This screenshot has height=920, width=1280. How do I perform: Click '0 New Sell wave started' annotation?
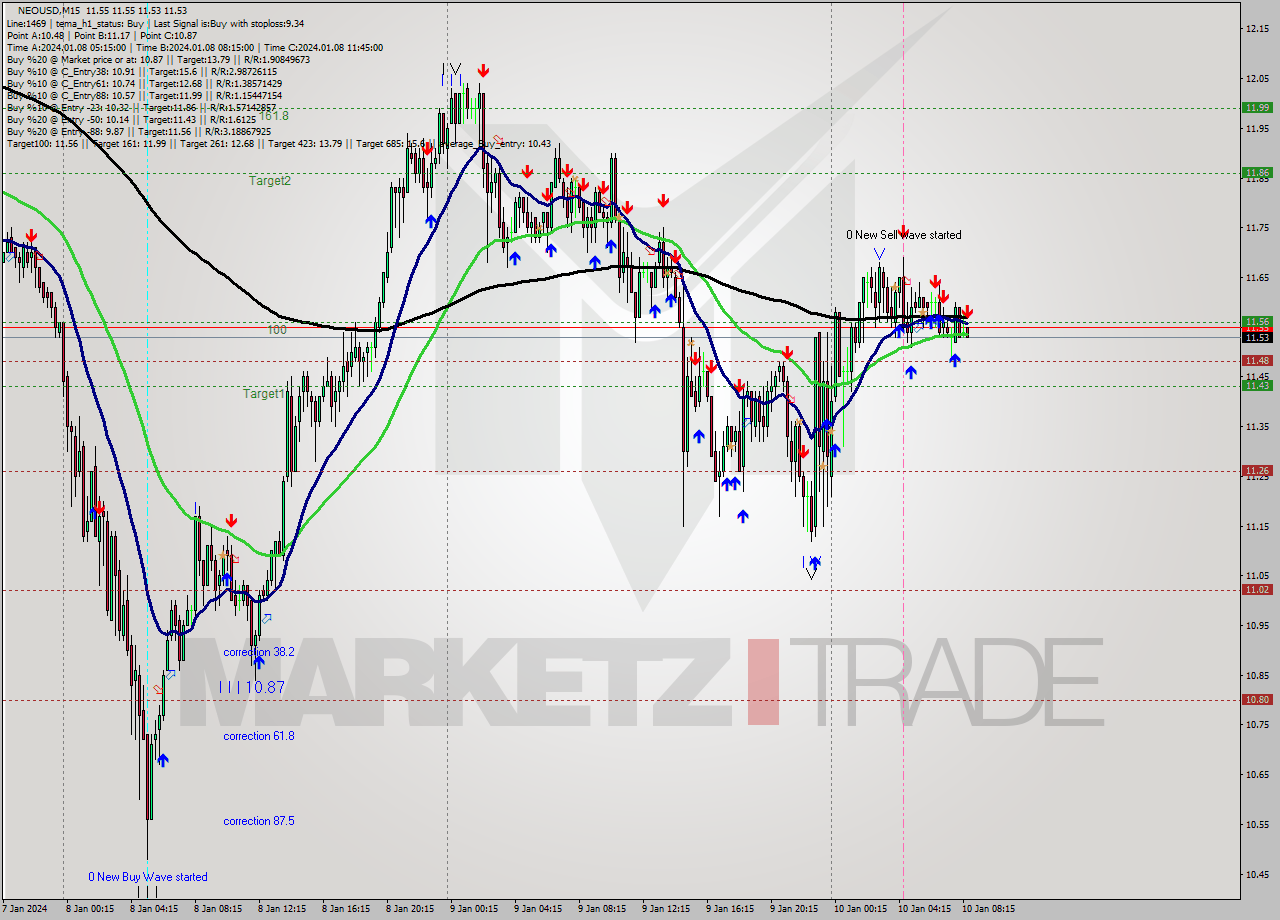pyautogui.click(x=903, y=235)
